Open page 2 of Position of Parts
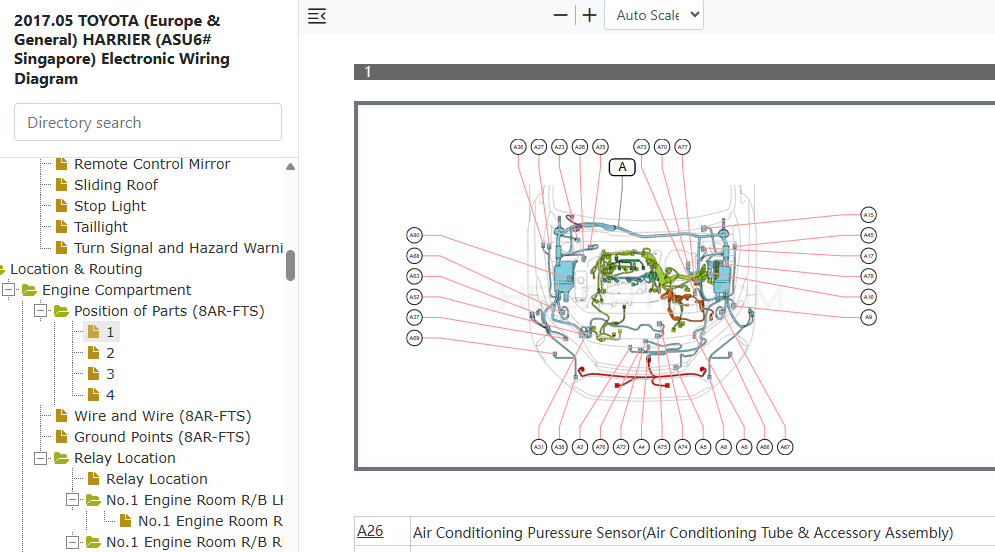Viewport: 995px width, 552px height. [110, 353]
